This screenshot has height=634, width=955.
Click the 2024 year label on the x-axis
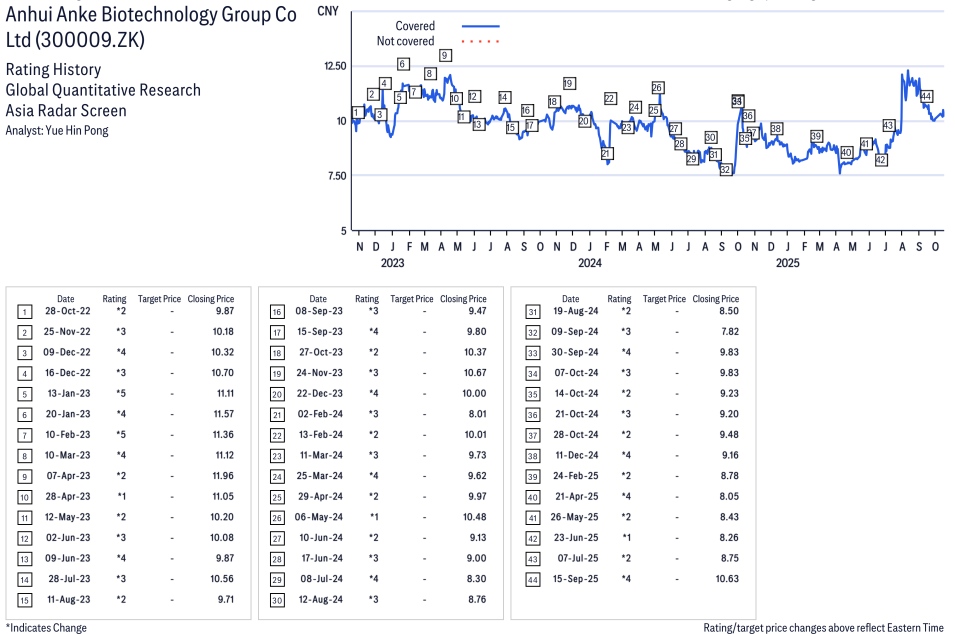(x=589, y=263)
